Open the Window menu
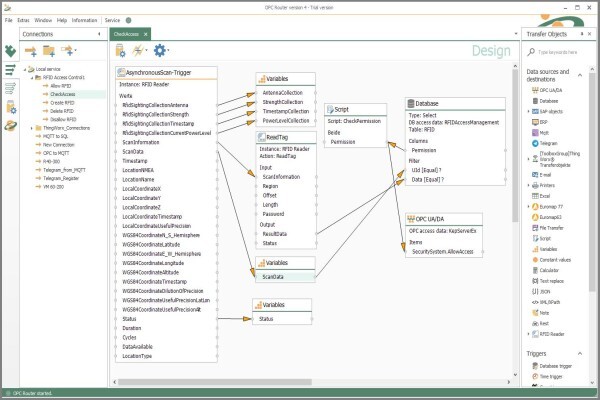The width and height of the screenshot is (600, 400). (x=43, y=20)
